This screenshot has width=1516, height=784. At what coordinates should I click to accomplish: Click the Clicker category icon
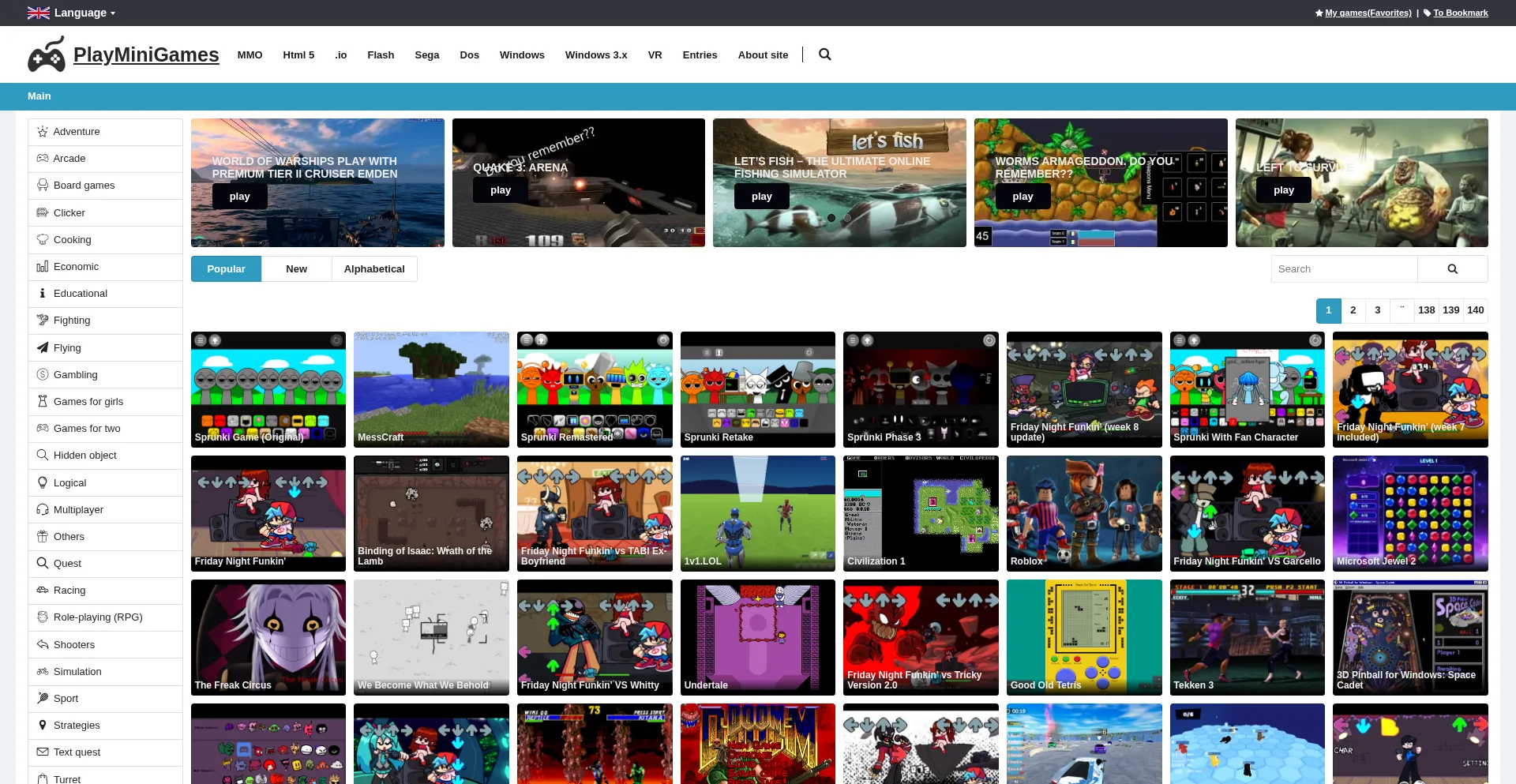click(43, 213)
